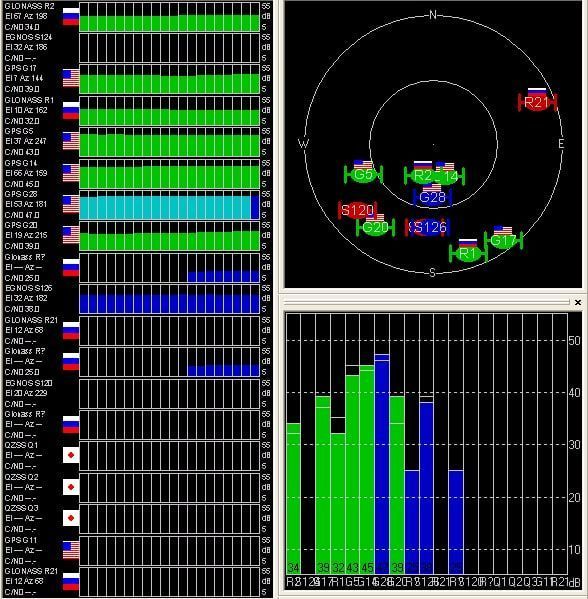Click the 'EGNOS S120' satellite label
Viewport: 588px width, 599px height.
click(x=29, y=383)
